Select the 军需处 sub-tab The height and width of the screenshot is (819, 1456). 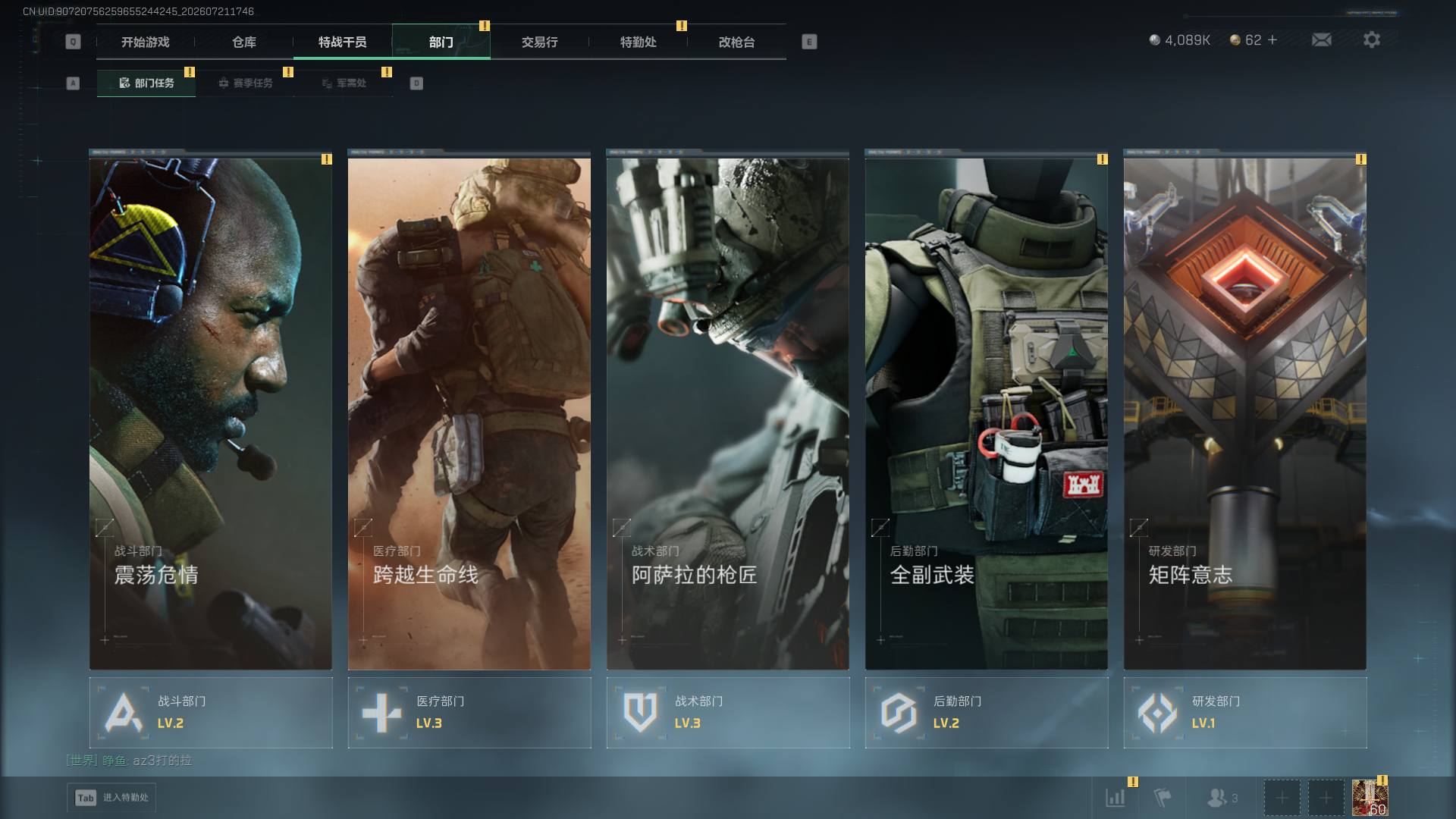pos(344,83)
